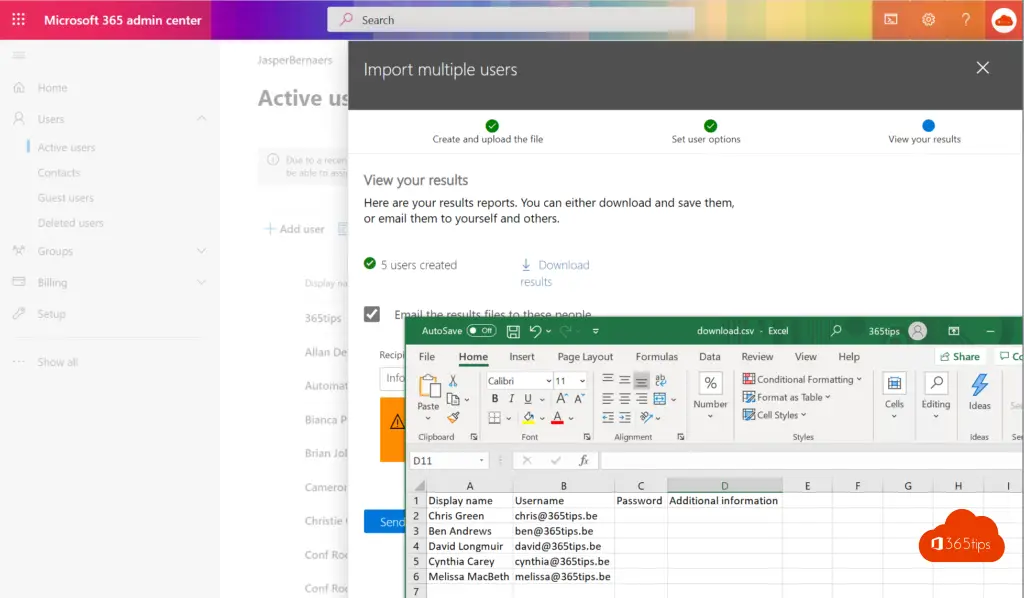Click Increase Font Size icon

[561, 398]
